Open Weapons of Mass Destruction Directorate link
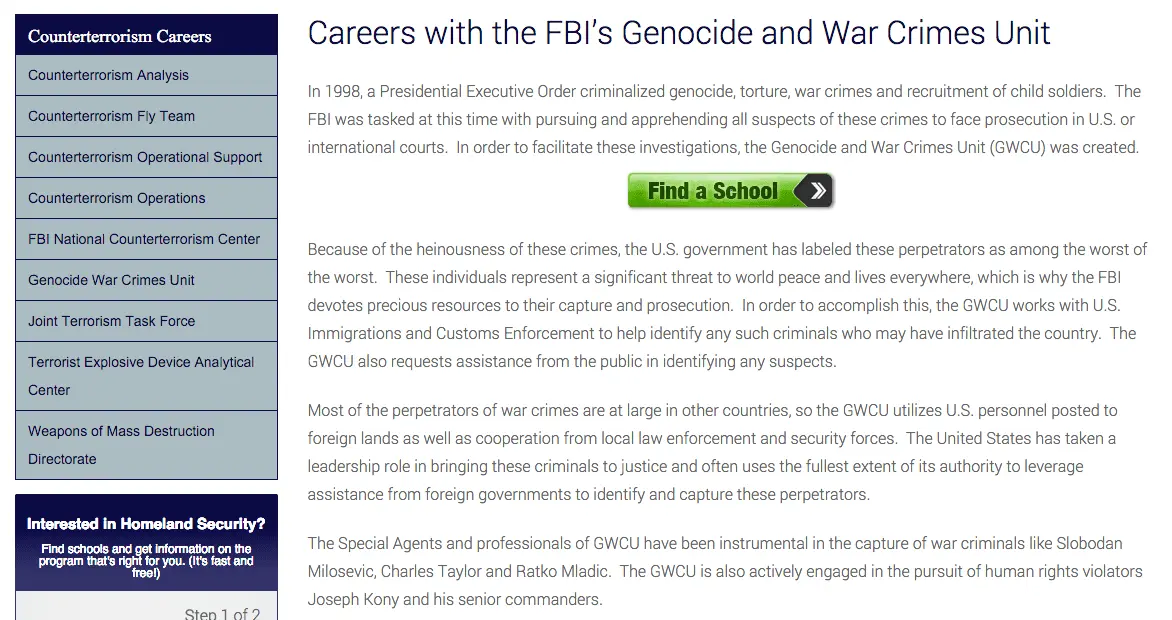 click(x=121, y=445)
